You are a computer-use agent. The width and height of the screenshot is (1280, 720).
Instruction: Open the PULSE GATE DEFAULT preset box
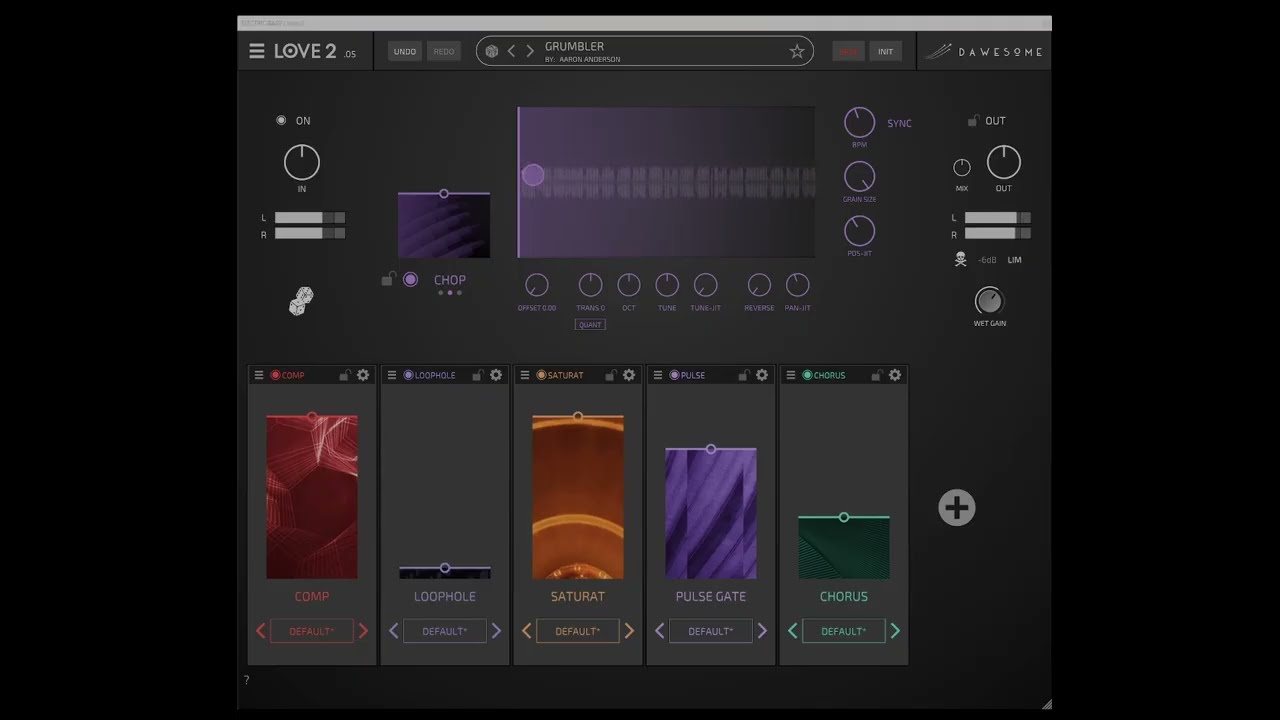(x=710, y=631)
